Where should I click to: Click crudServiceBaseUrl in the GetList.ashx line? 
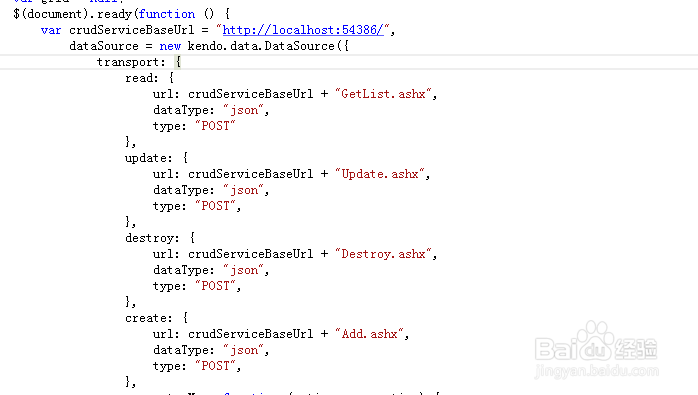click(x=251, y=94)
